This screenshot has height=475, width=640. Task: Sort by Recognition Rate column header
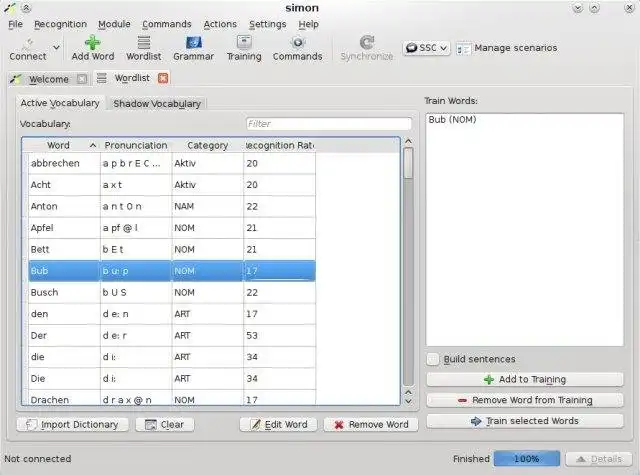280,145
